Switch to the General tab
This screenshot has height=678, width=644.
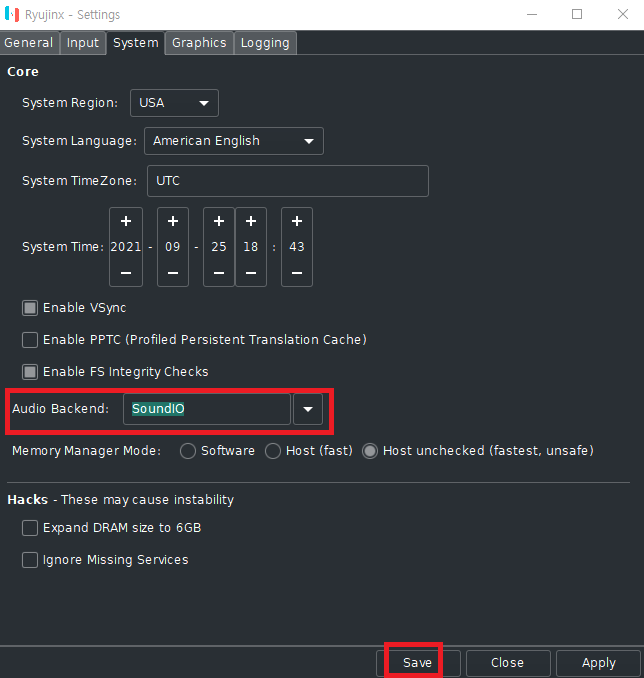[29, 43]
